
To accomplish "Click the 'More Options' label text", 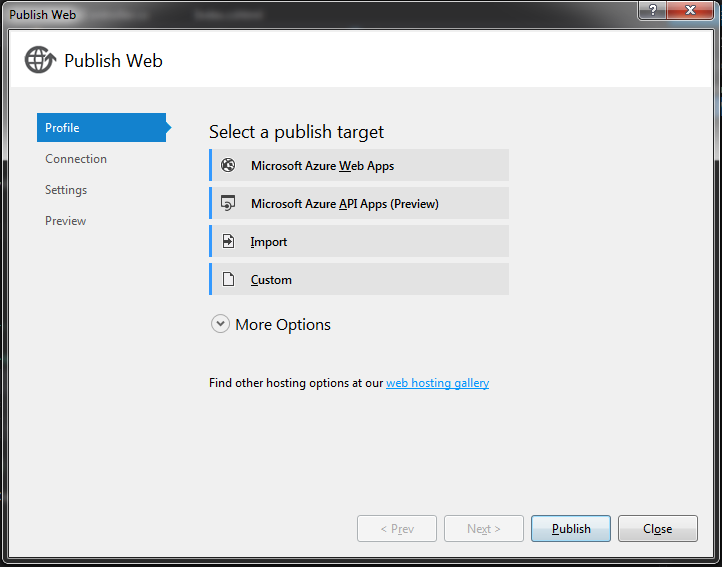I will (283, 324).
